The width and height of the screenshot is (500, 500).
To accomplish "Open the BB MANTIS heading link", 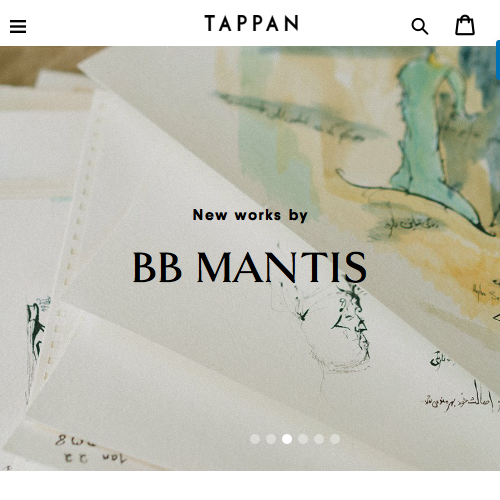I will (x=250, y=267).
